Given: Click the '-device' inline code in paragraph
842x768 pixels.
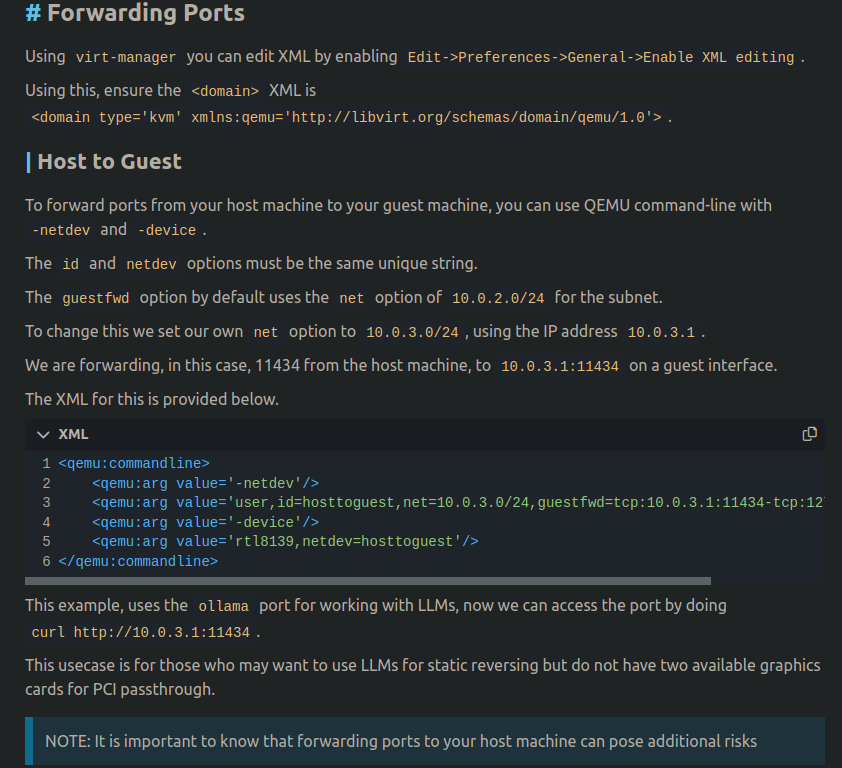Looking at the screenshot, I should 167,230.
